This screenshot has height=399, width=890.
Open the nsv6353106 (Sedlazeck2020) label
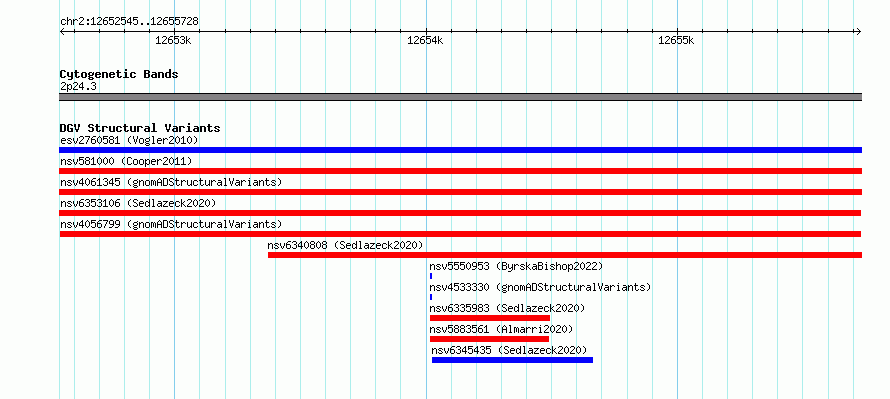(x=138, y=203)
